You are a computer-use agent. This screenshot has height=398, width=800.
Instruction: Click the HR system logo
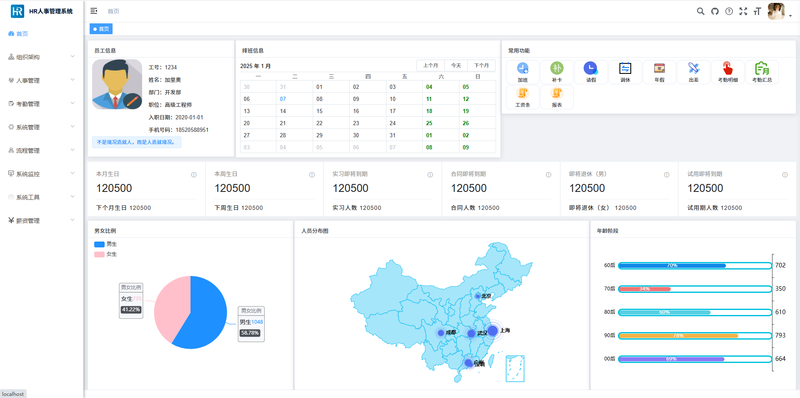17,11
